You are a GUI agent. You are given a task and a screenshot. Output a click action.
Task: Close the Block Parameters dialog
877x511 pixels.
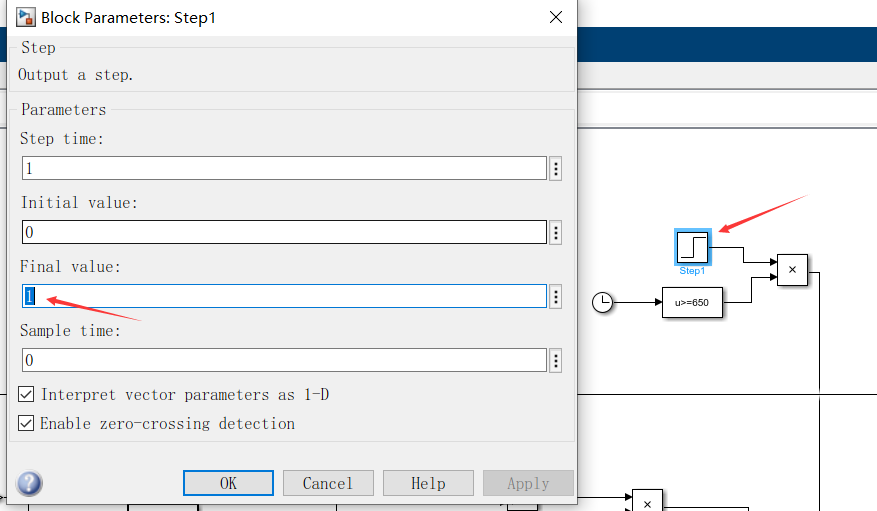tap(555, 17)
